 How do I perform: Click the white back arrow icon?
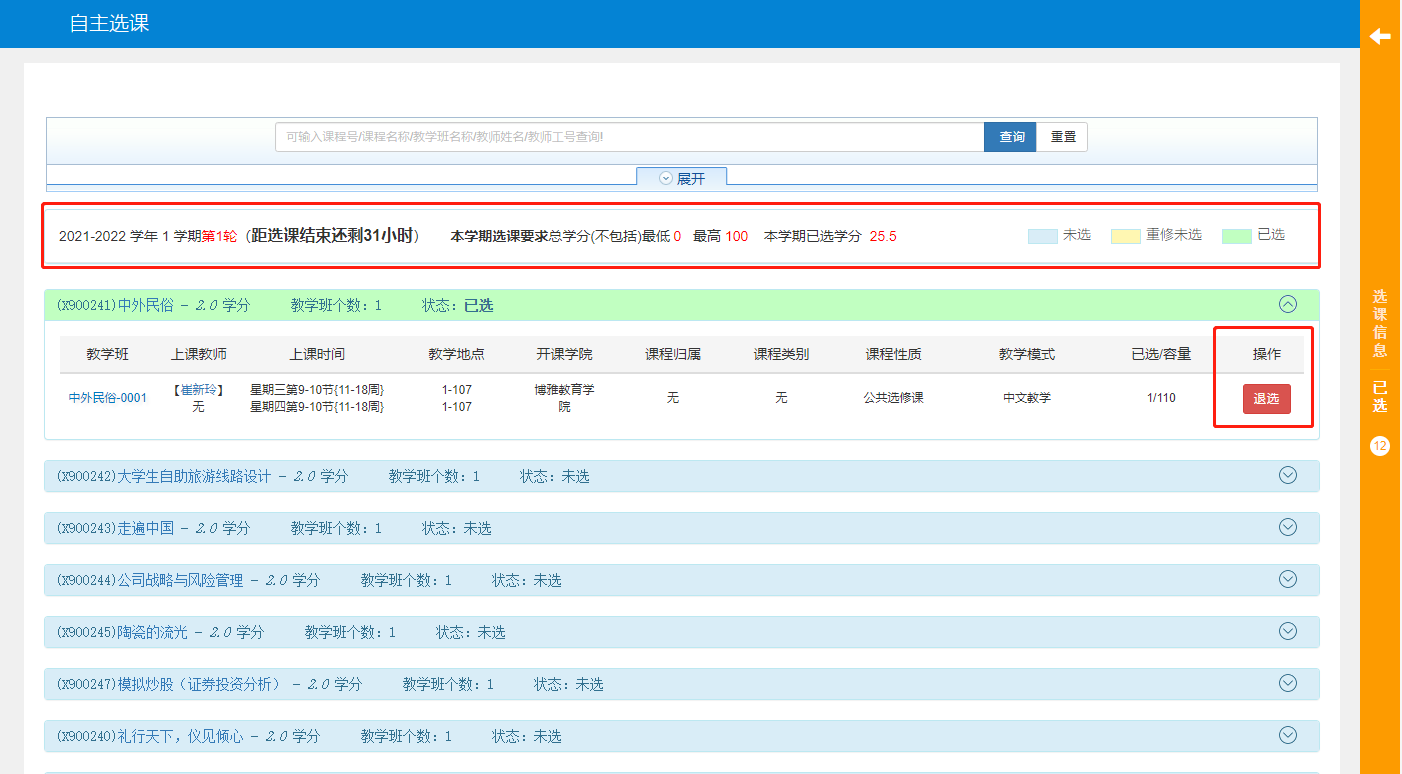[x=1380, y=37]
